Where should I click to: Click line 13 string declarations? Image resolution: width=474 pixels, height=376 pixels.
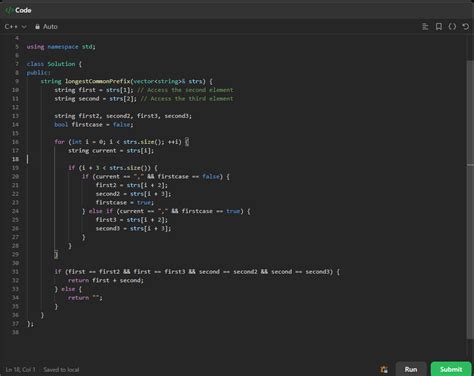click(x=123, y=116)
